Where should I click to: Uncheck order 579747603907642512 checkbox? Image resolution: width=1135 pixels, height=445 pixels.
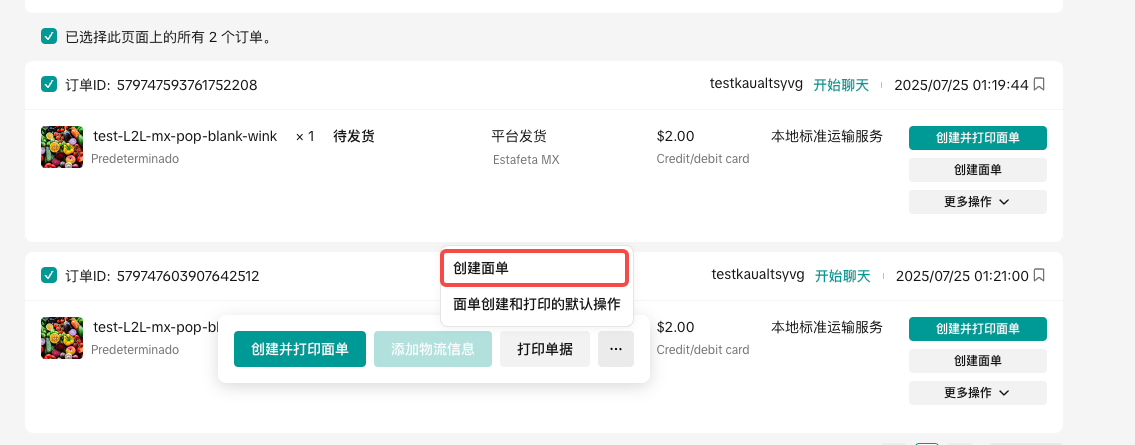click(49, 276)
